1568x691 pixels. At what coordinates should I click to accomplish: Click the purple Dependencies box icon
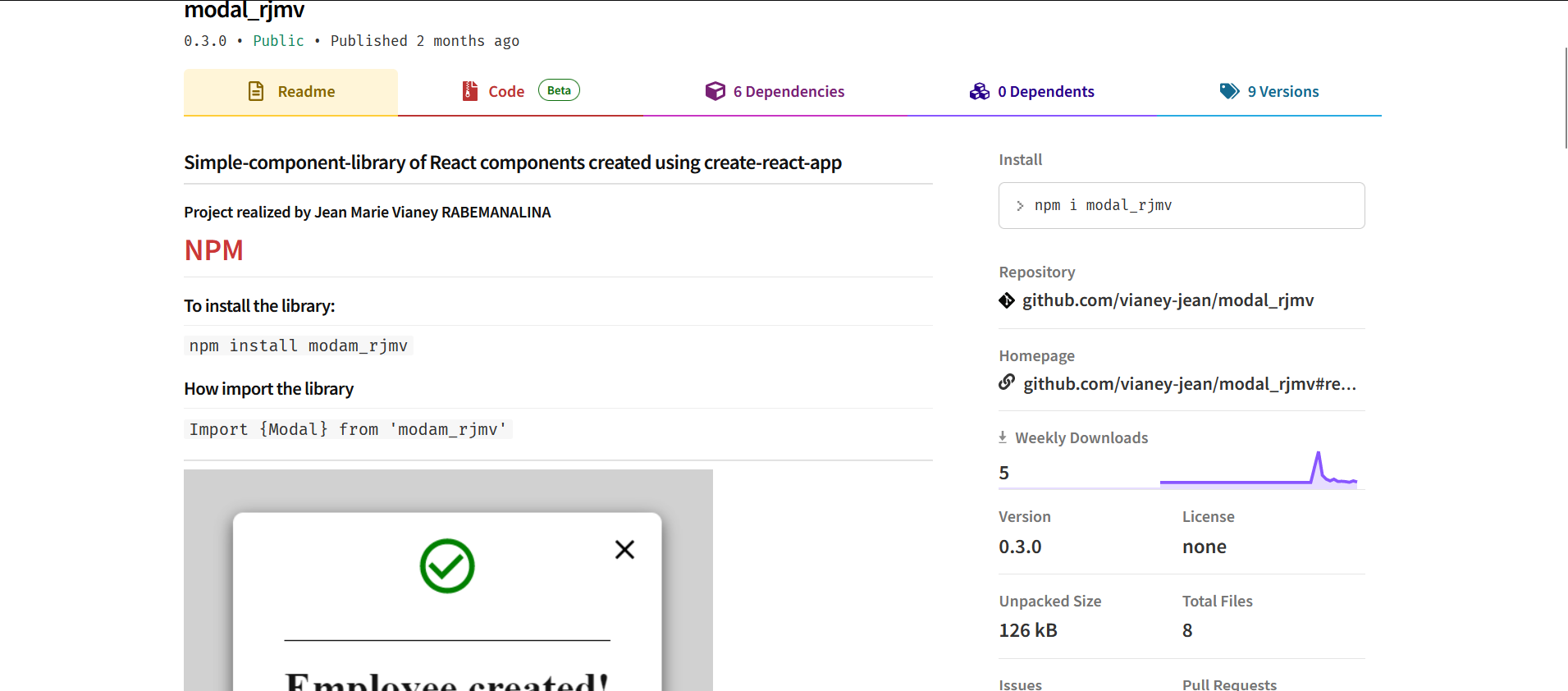click(715, 91)
